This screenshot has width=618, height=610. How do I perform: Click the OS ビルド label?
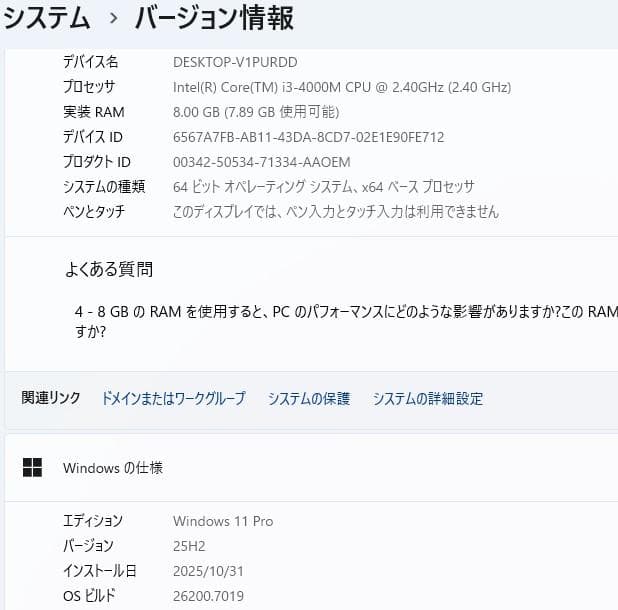coord(89,595)
